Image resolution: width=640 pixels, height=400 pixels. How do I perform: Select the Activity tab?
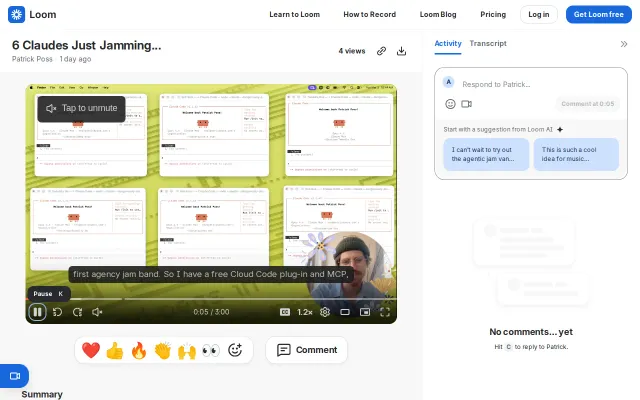click(448, 43)
